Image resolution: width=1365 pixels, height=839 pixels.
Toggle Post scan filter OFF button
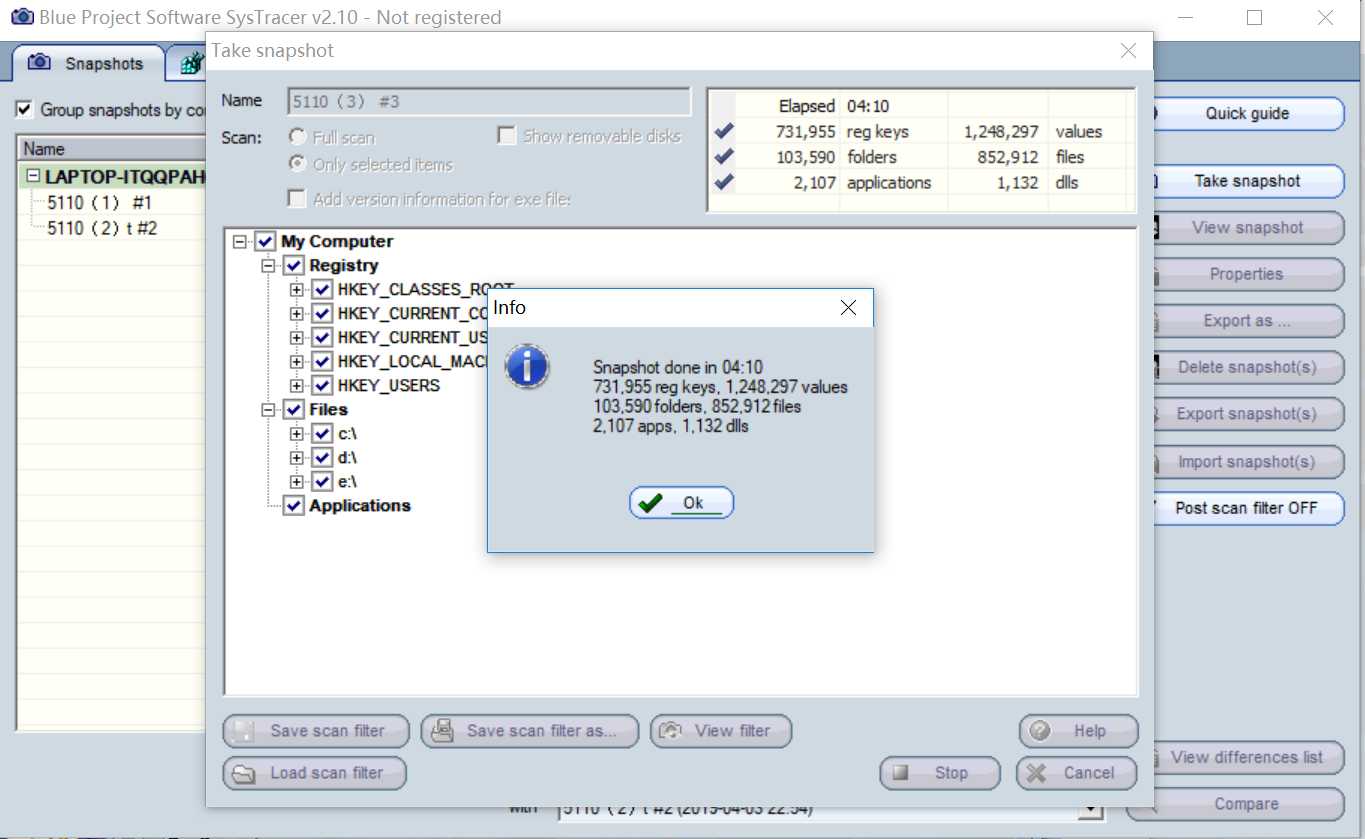pyautogui.click(x=1247, y=508)
